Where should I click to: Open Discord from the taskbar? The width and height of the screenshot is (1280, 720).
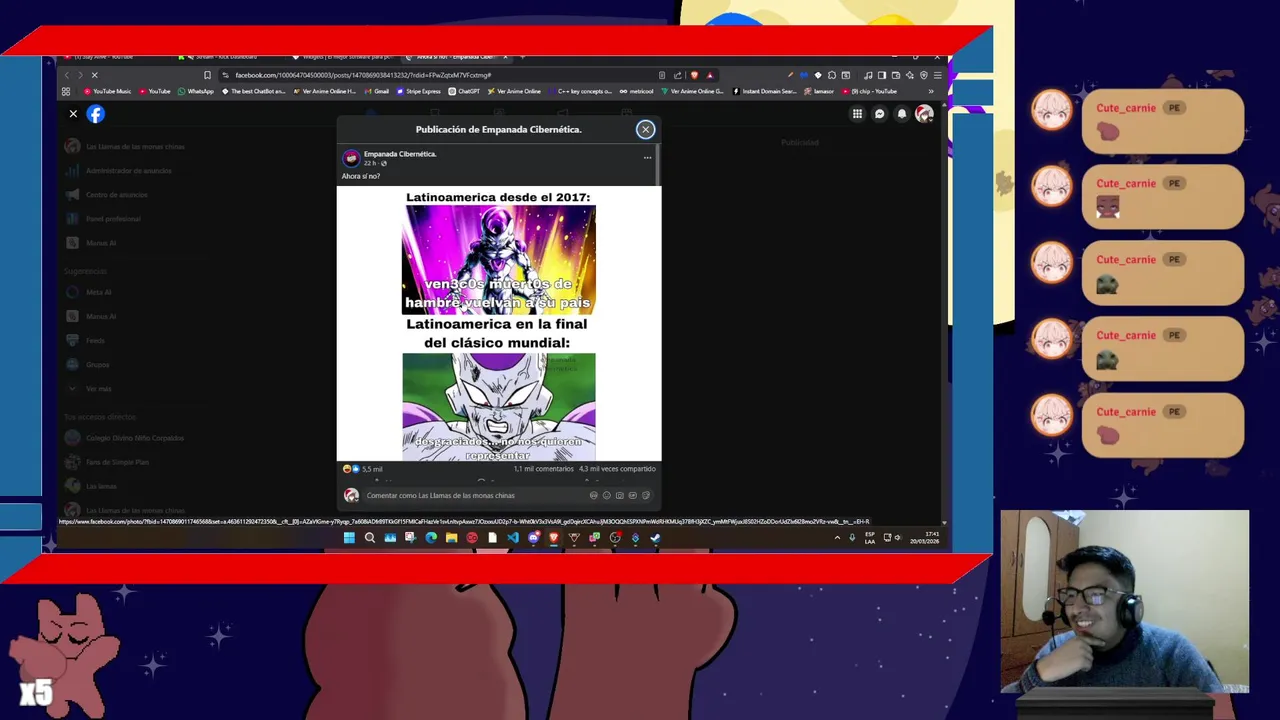pos(533,538)
